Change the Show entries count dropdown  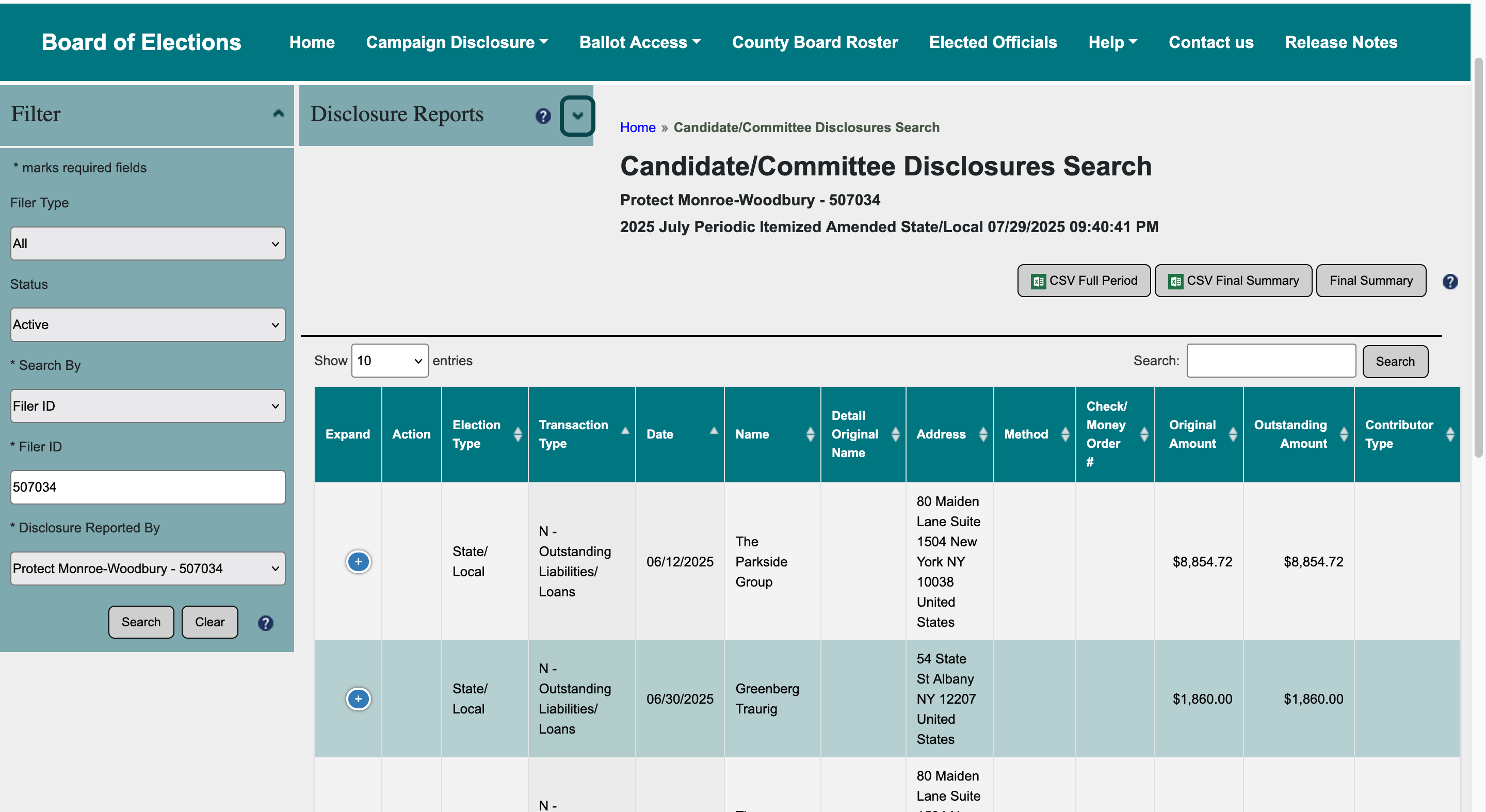point(390,361)
